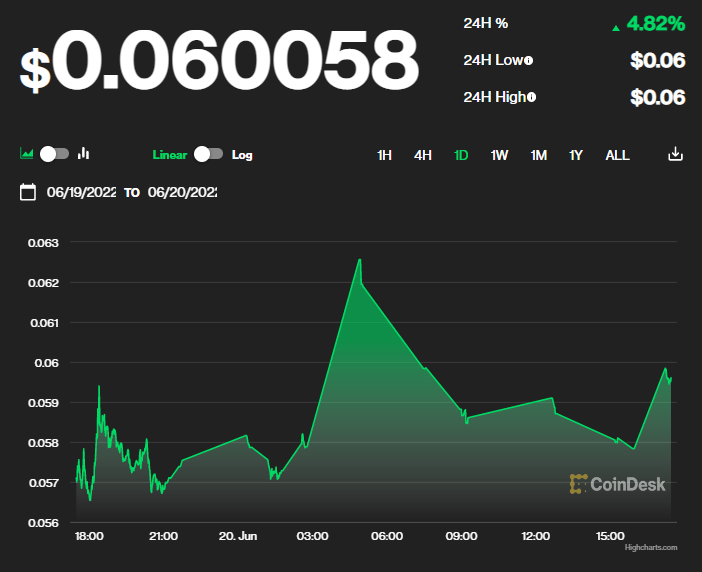
Task: Select the Log scale label
Action: tap(242, 155)
